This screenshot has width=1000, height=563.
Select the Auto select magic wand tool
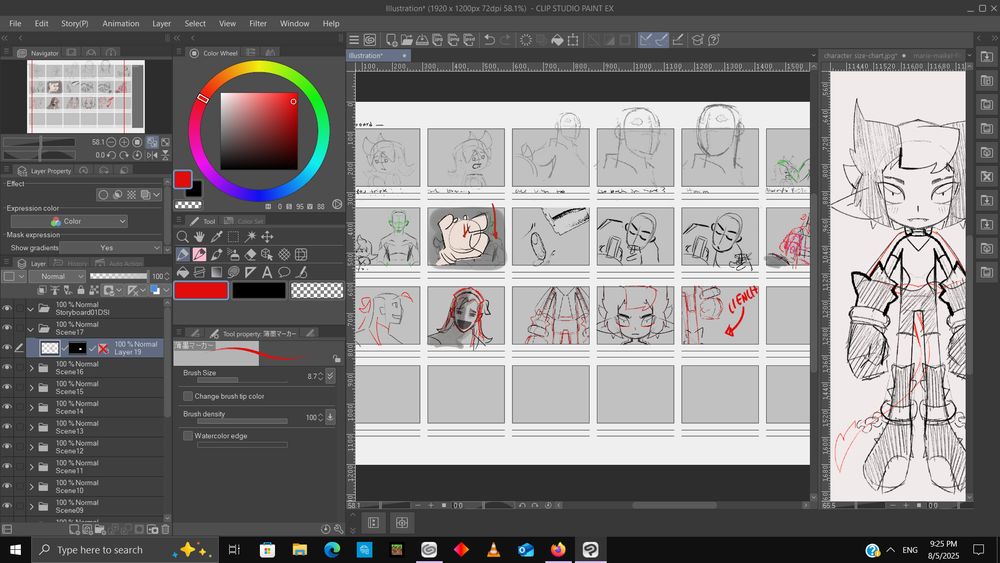click(x=250, y=237)
